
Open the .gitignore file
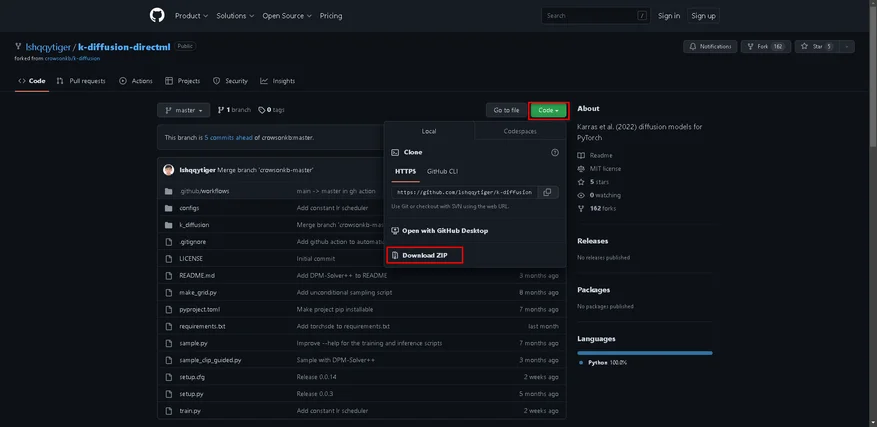192,242
